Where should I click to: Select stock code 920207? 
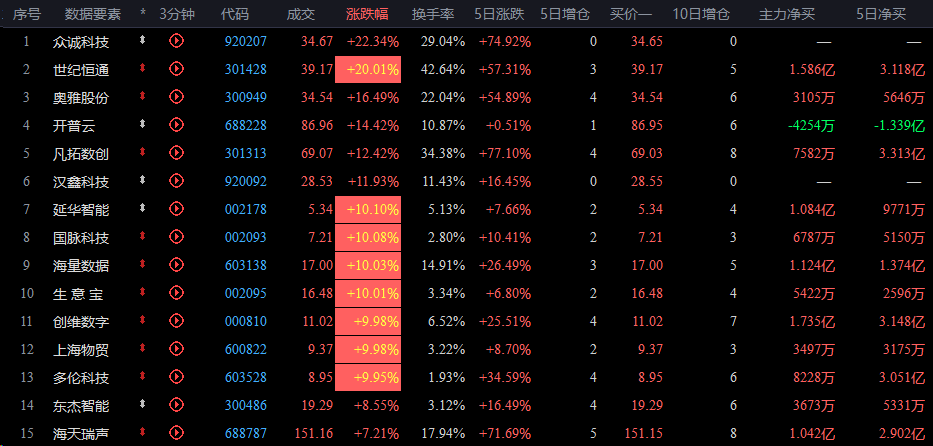tap(246, 42)
